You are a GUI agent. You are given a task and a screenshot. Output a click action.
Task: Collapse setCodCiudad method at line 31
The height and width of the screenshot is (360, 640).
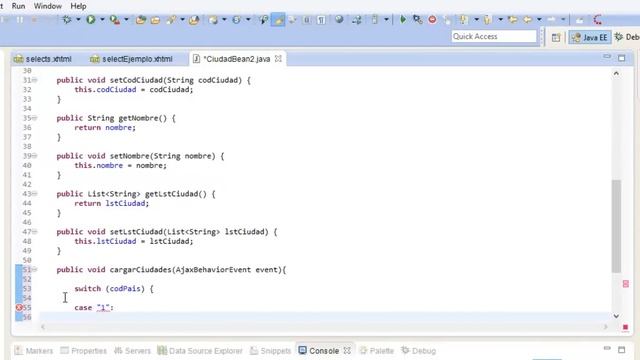pos(35,80)
